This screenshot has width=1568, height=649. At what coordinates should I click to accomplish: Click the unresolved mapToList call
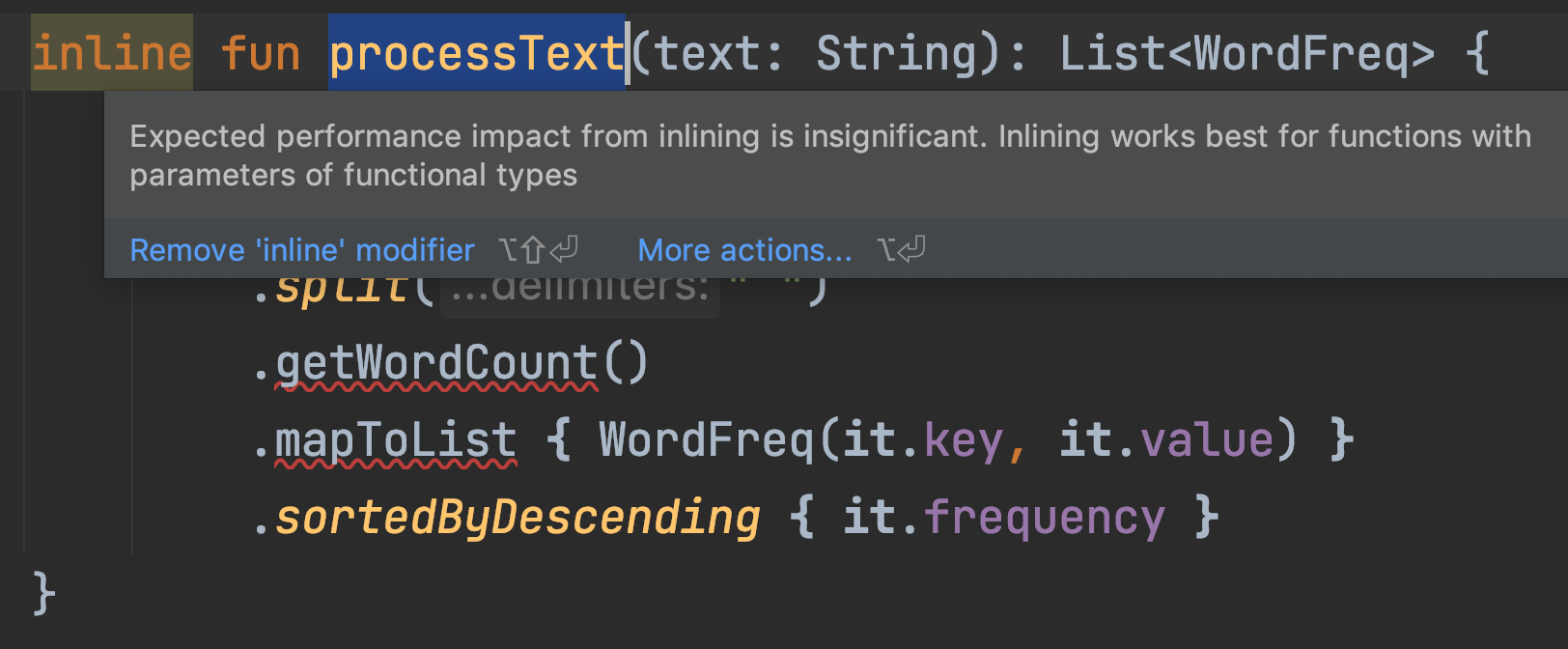click(396, 441)
